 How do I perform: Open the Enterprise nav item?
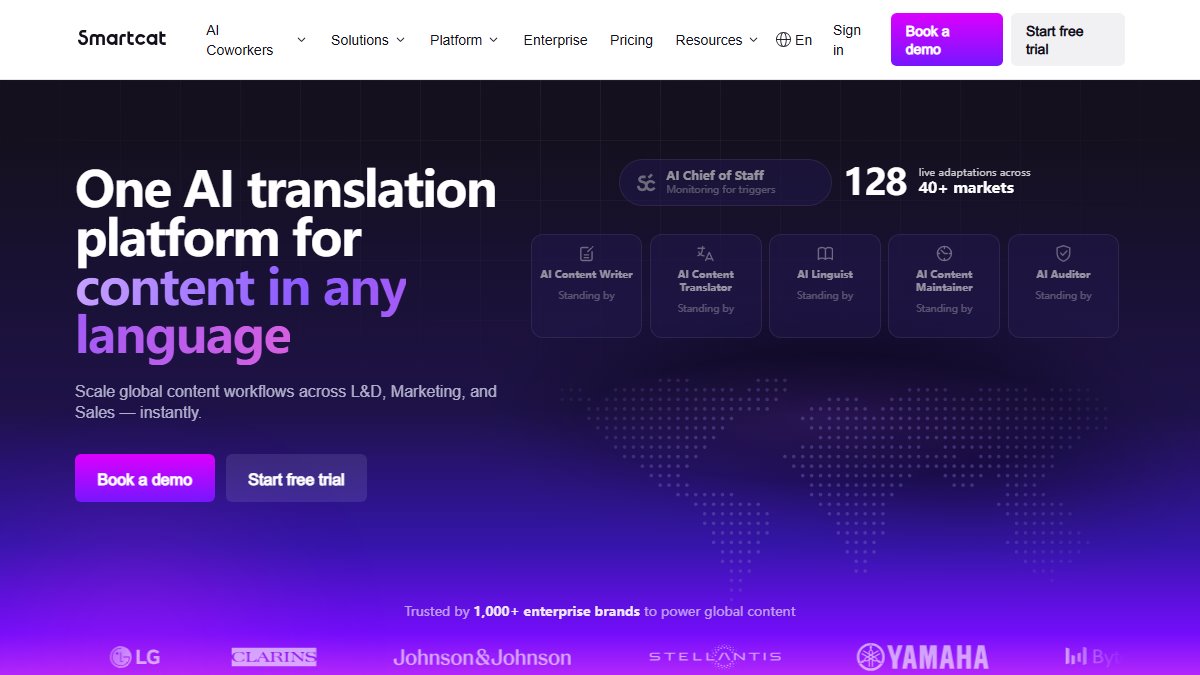click(x=555, y=40)
